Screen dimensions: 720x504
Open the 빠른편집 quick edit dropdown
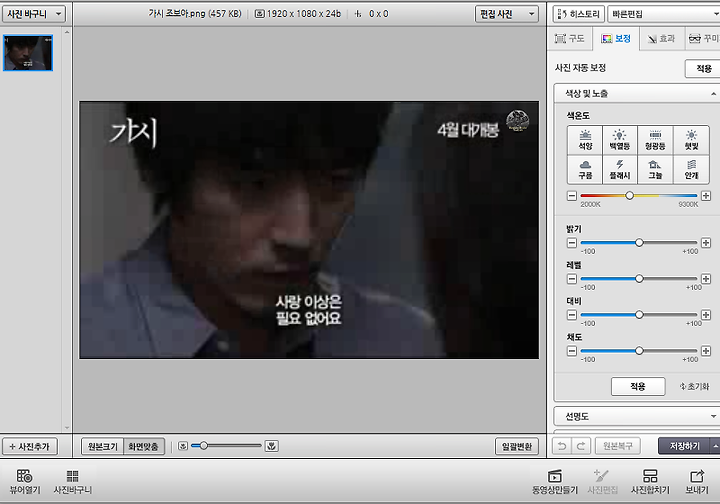(664, 14)
